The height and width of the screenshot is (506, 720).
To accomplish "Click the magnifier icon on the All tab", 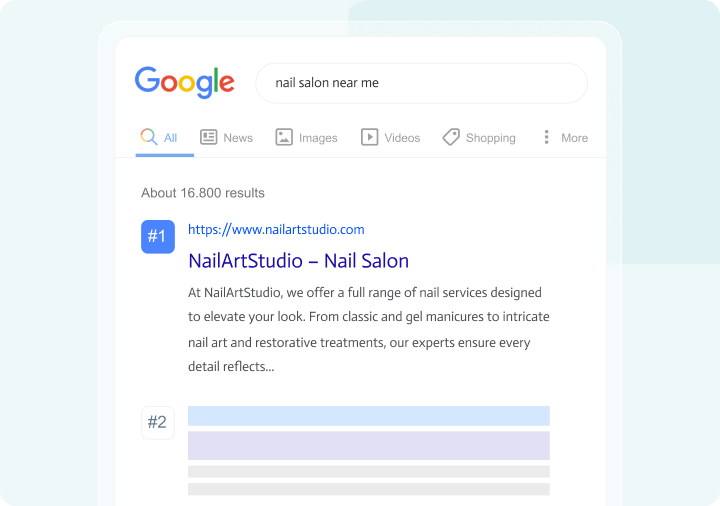I will 149,137.
